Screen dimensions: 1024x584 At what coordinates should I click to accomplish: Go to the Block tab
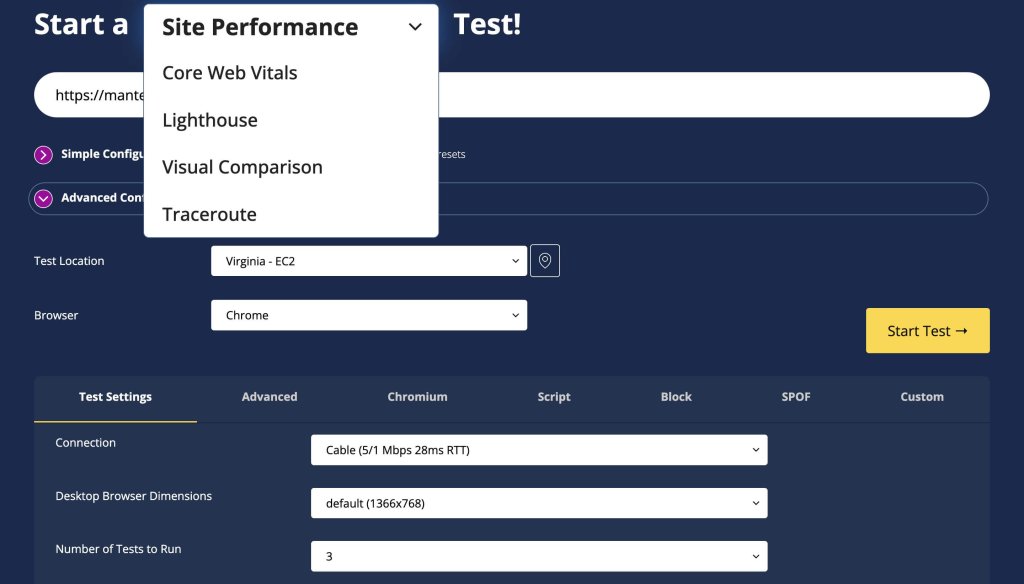pos(676,397)
